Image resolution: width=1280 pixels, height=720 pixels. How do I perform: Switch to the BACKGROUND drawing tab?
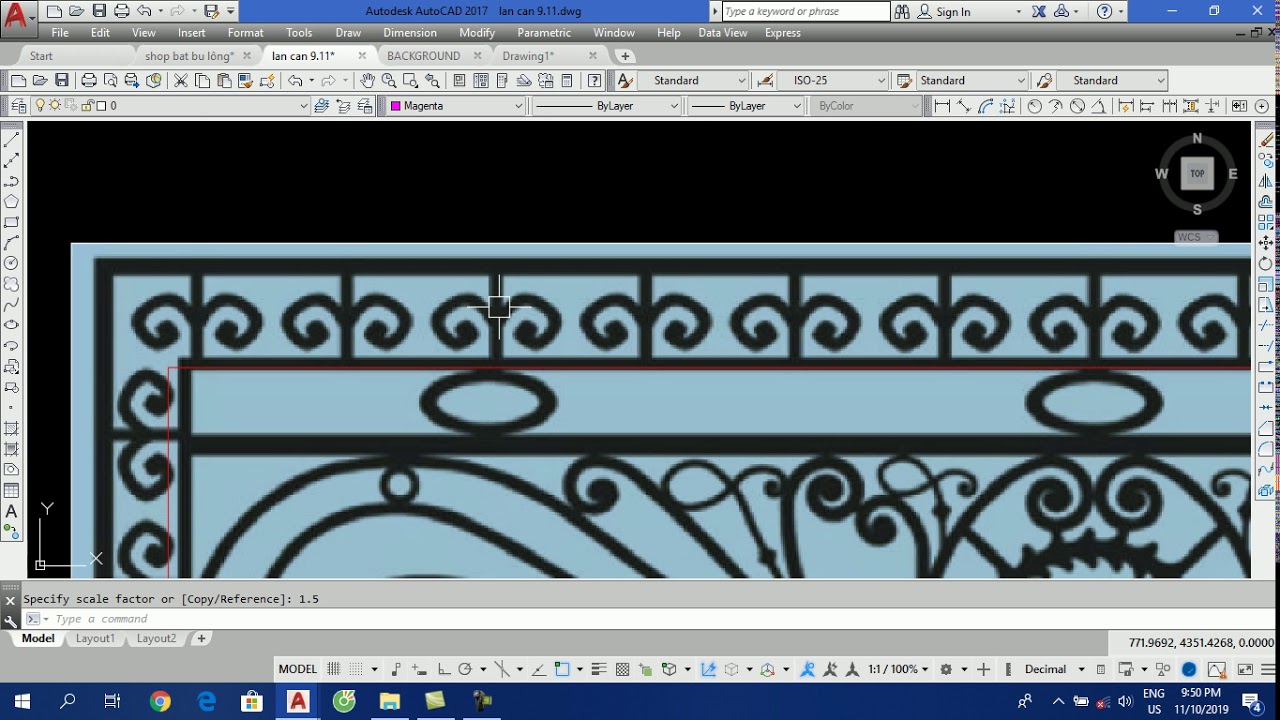(x=424, y=56)
